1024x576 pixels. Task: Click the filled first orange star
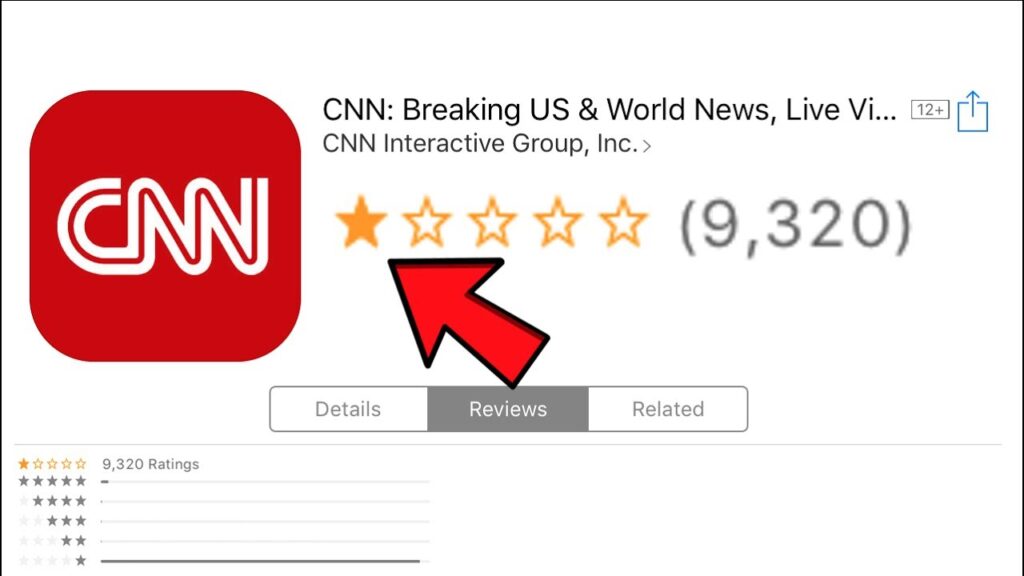click(360, 223)
